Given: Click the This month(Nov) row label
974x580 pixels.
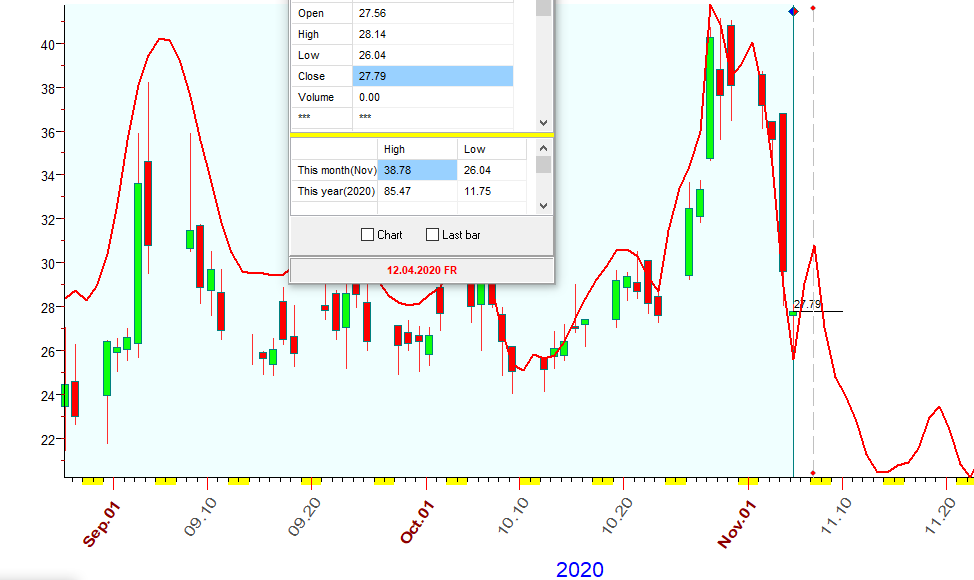Looking at the screenshot, I should (334, 170).
